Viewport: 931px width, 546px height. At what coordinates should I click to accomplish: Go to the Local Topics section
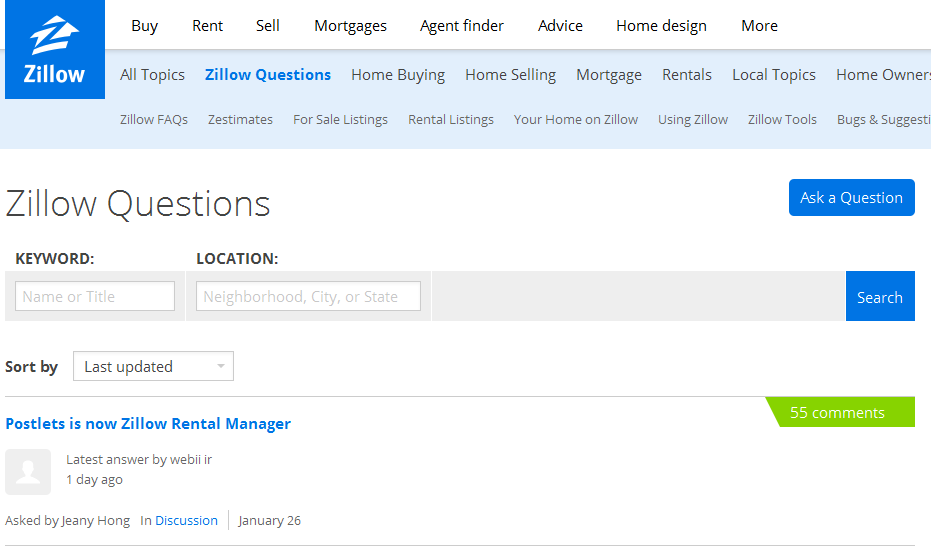tap(773, 75)
